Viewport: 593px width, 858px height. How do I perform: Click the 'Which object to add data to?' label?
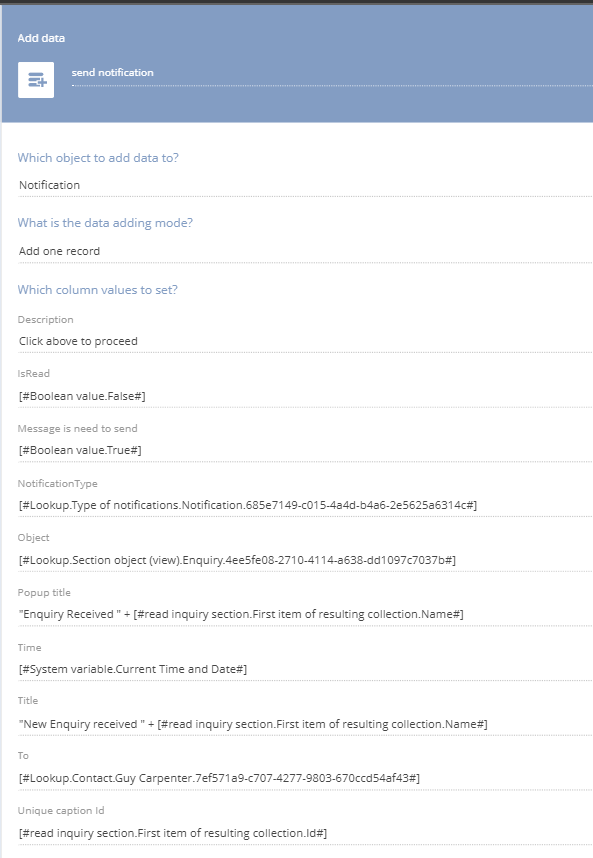(x=98, y=158)
